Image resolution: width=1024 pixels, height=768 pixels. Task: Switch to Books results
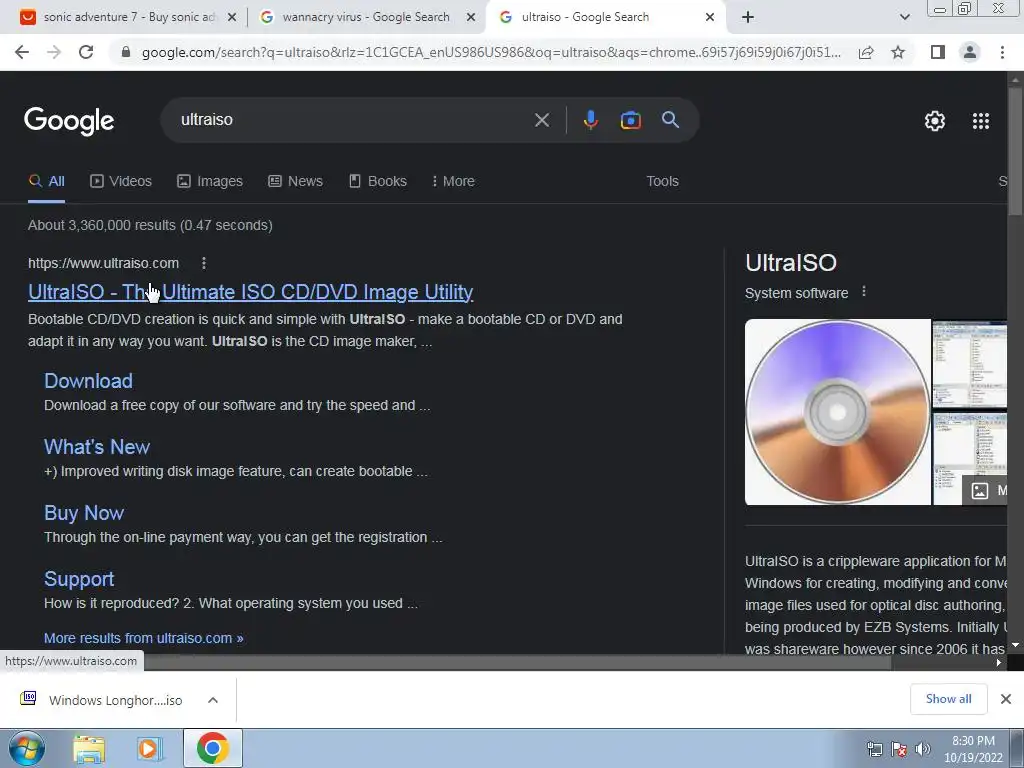(x=377, y=182)
